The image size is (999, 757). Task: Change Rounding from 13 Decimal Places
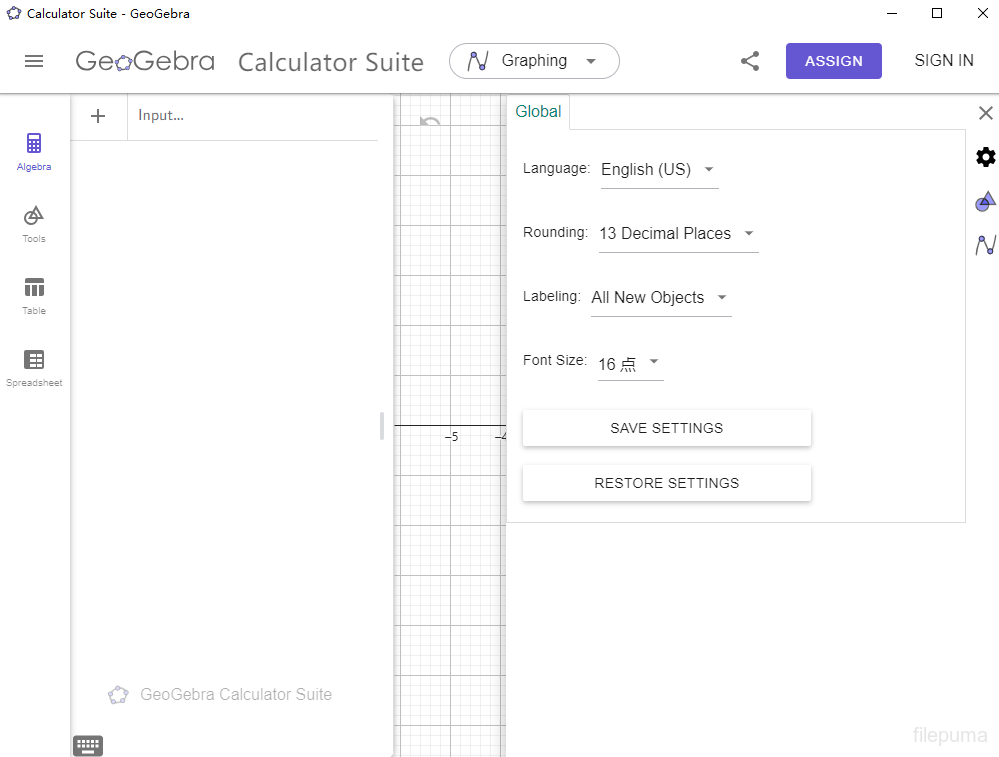coord(677,234)
